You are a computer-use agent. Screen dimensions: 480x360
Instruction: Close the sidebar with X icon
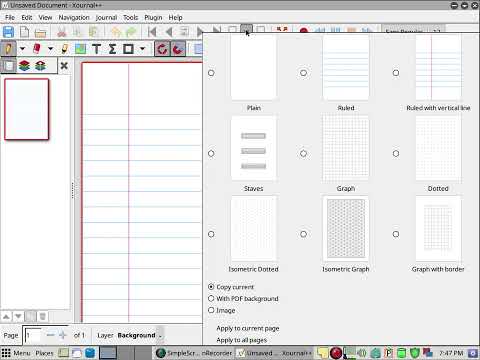(x=64, y=66)
